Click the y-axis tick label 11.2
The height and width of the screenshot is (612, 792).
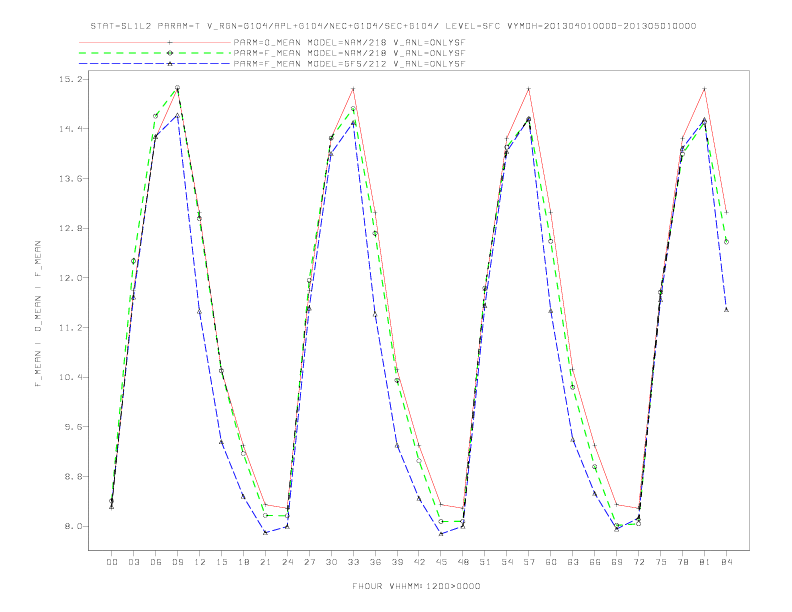(69, 328)
